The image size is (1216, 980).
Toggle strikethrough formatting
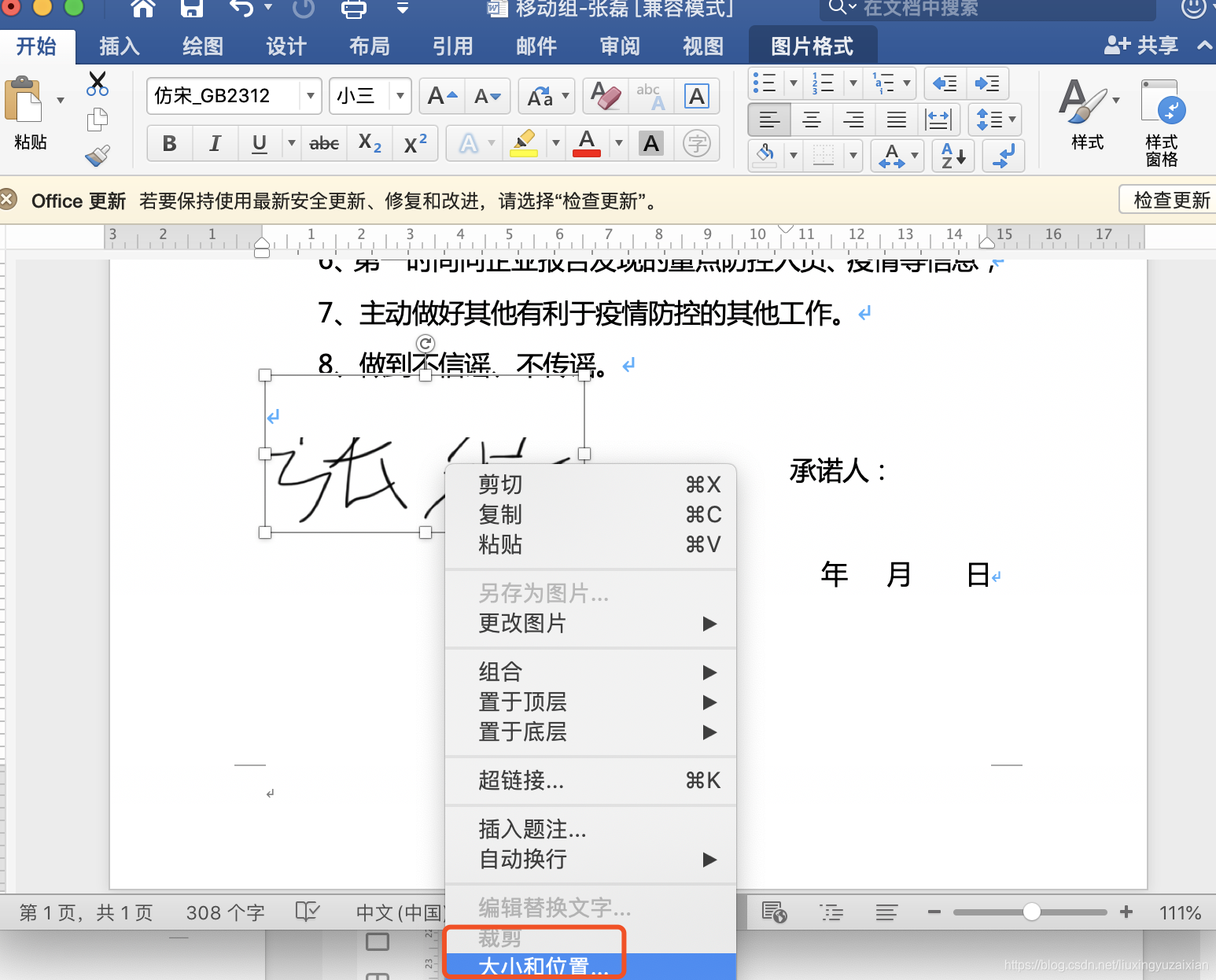(x=323, y=143)
